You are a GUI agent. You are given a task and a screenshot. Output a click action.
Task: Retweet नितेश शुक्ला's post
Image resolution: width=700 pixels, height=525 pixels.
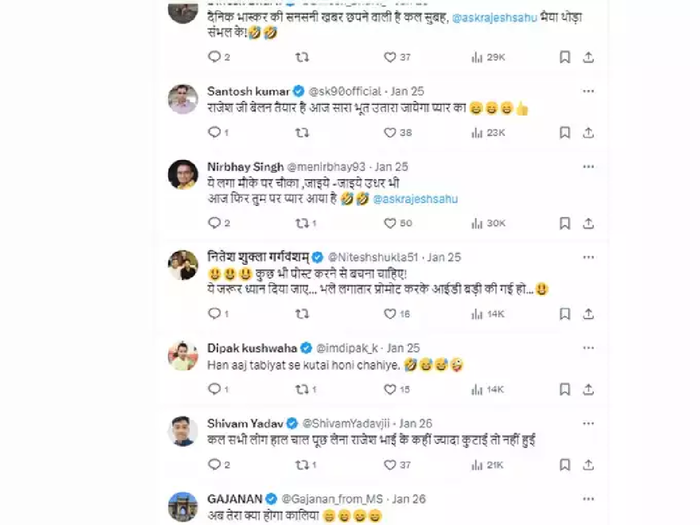click(301, 314)
